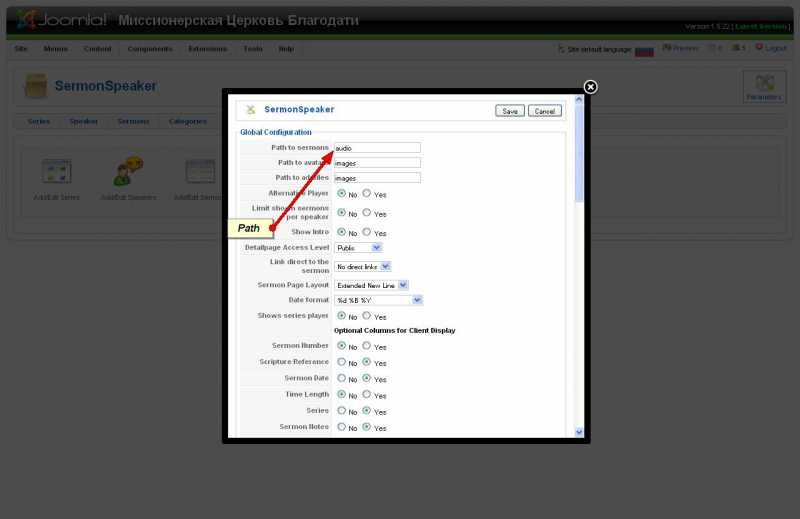This screenshot has width=800, height=519.
Task: Click the vertical scrollbar thumb in dialog
Action: click(579, 153)
